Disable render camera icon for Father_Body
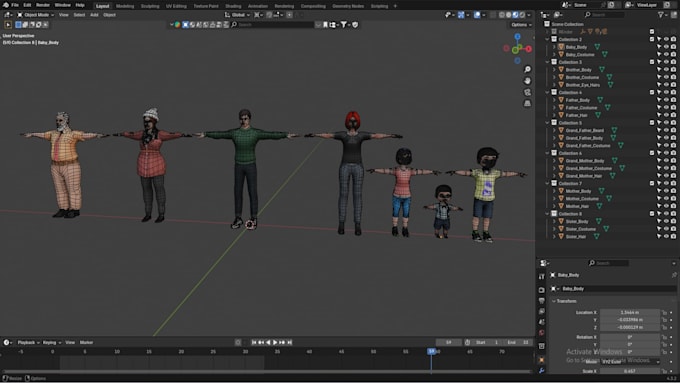This screenshot has height=383, width=680. pyautogui.click(x=673, y=100)
